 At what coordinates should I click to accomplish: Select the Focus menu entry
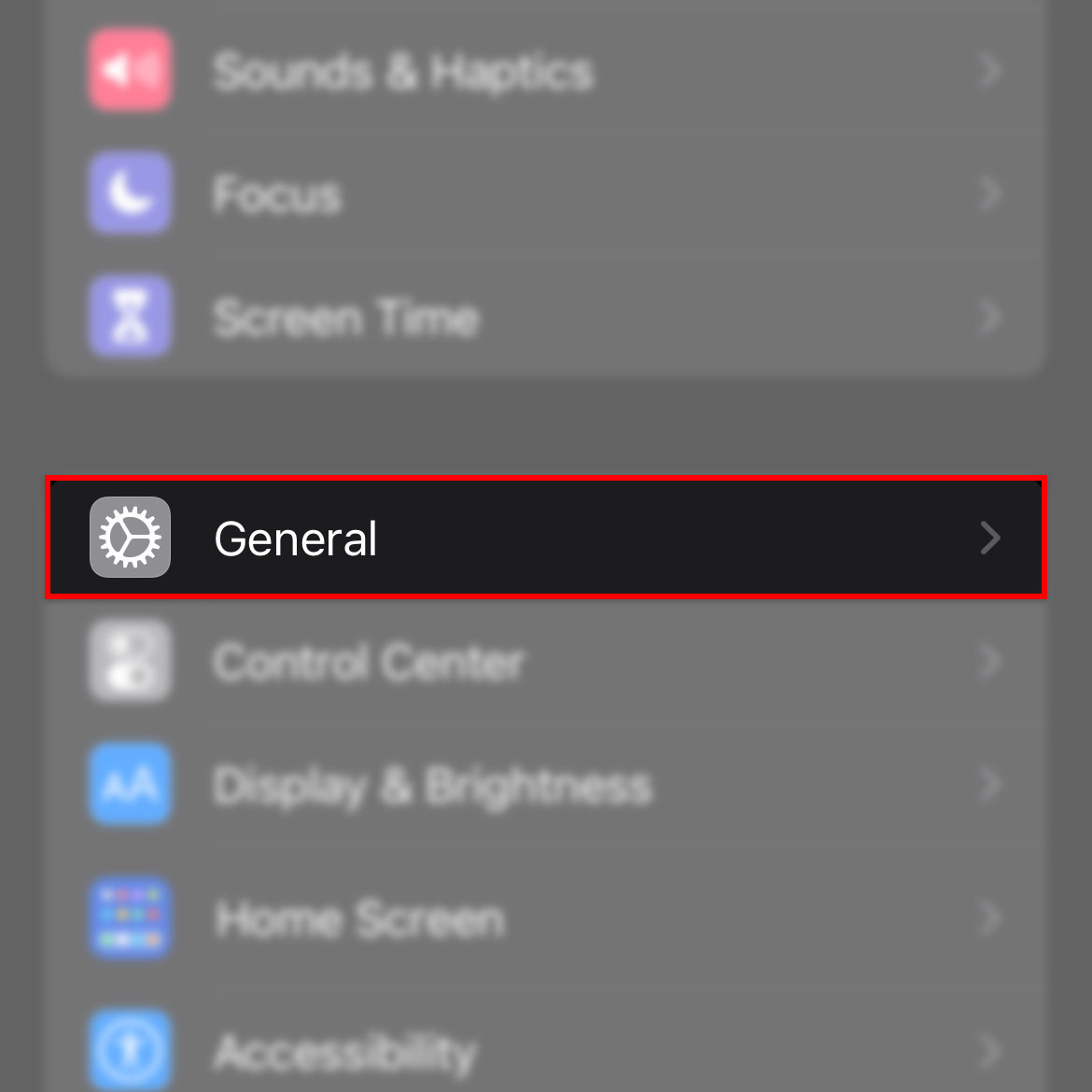(277, 193)
